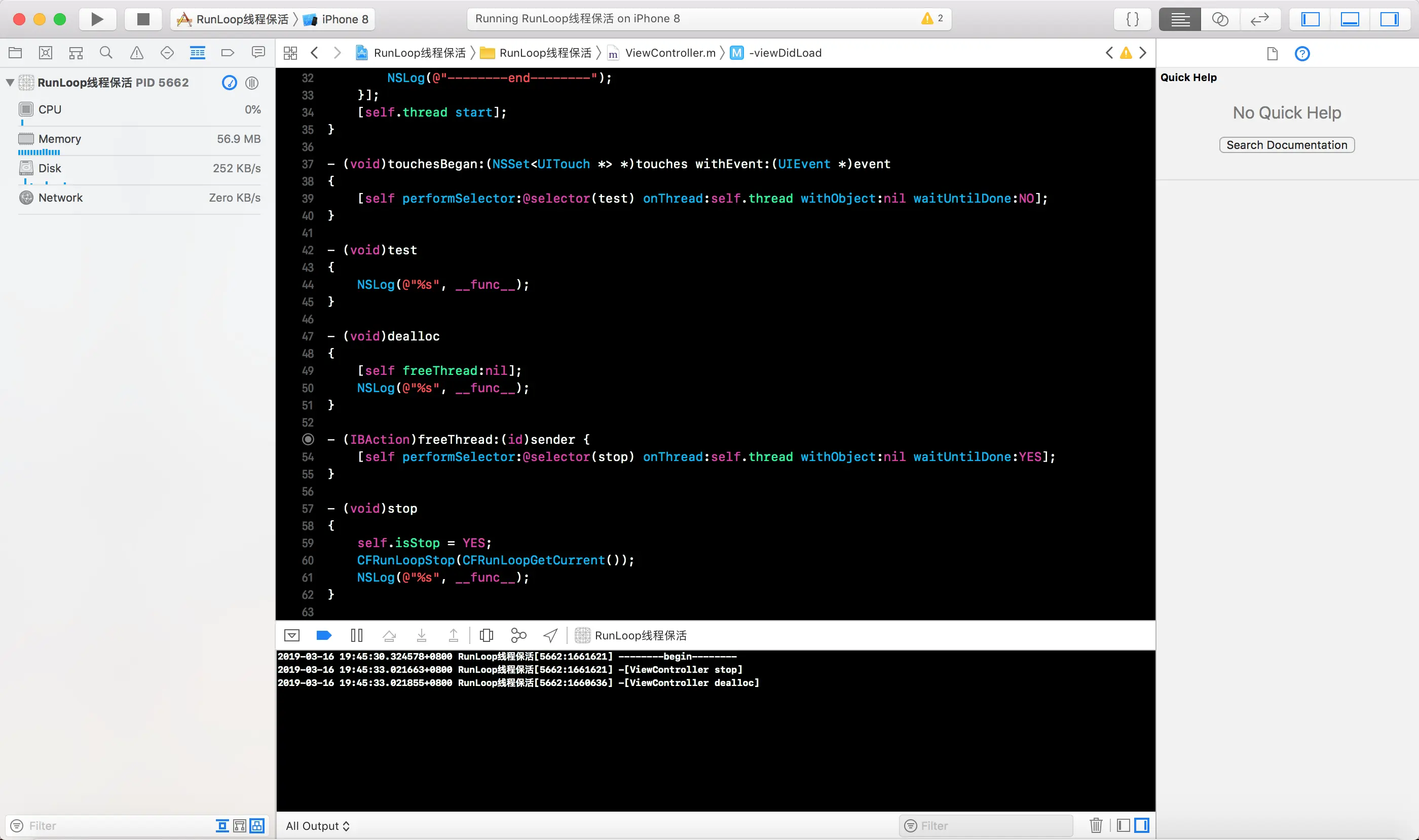Pause program execution in debug bar
This screenshot has height=840, width=1419.
point(356,635)
